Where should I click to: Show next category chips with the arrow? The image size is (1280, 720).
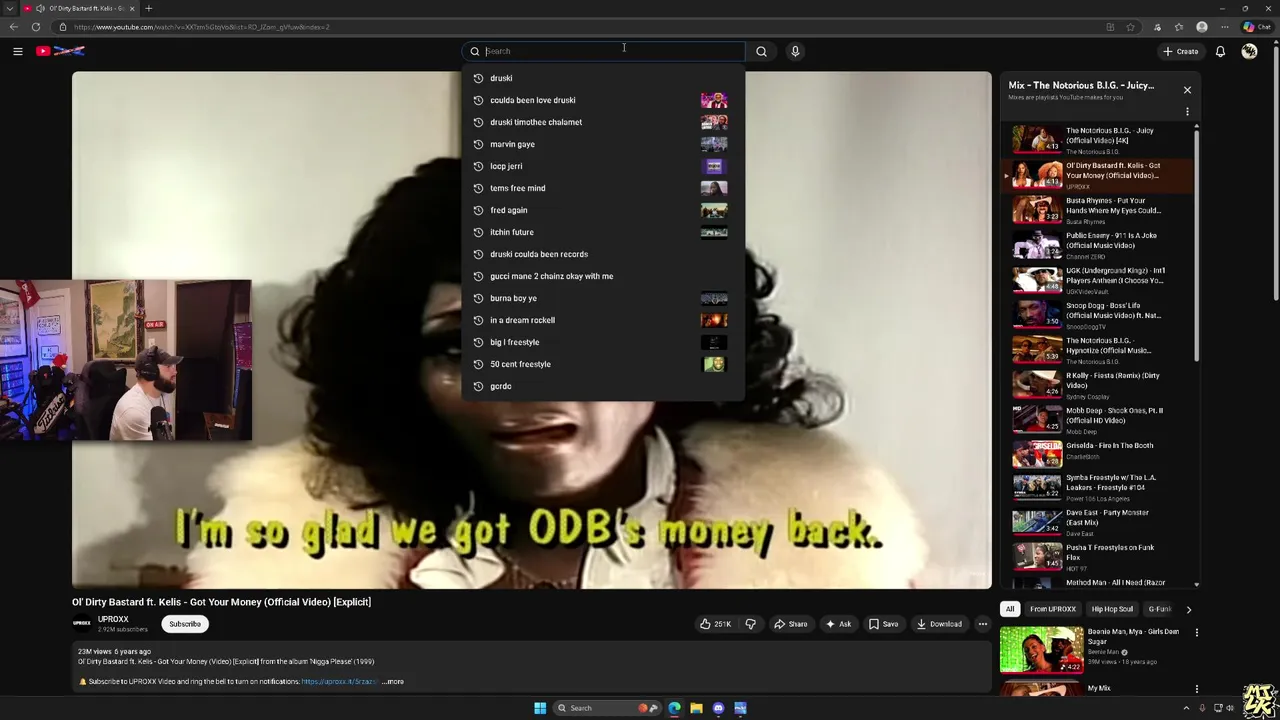1188,609
